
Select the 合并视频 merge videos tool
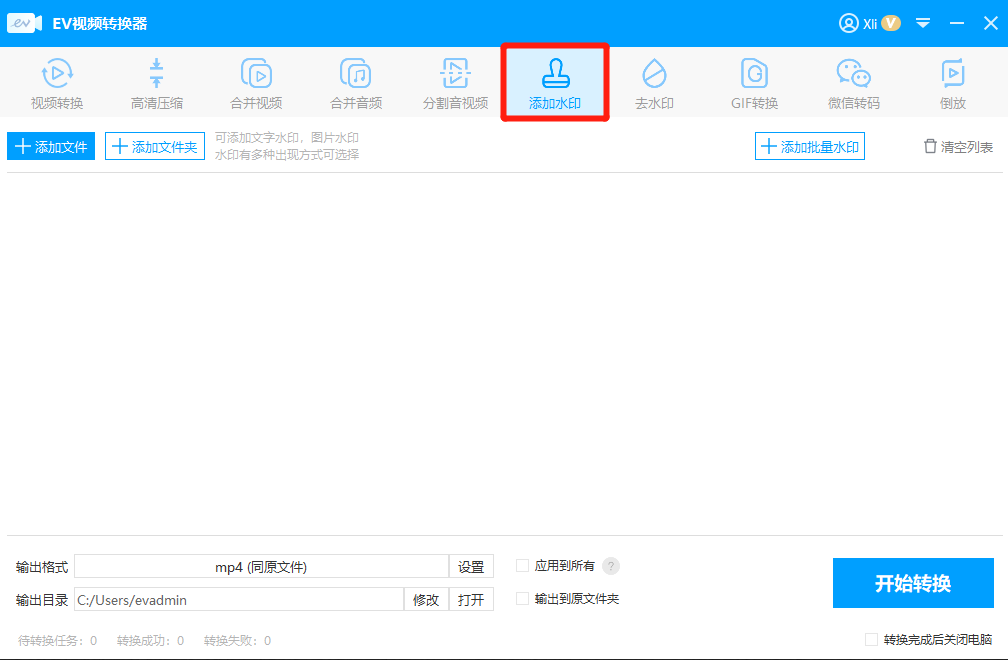coord(256,82)
